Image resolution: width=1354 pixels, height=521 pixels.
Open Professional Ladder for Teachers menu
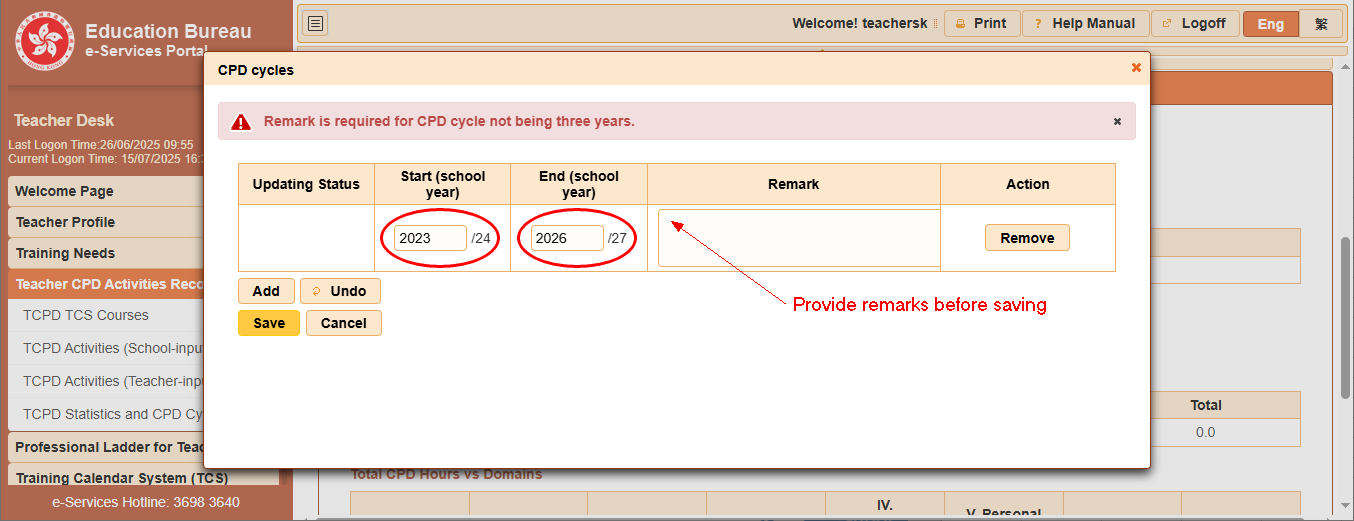coord(106,447)
